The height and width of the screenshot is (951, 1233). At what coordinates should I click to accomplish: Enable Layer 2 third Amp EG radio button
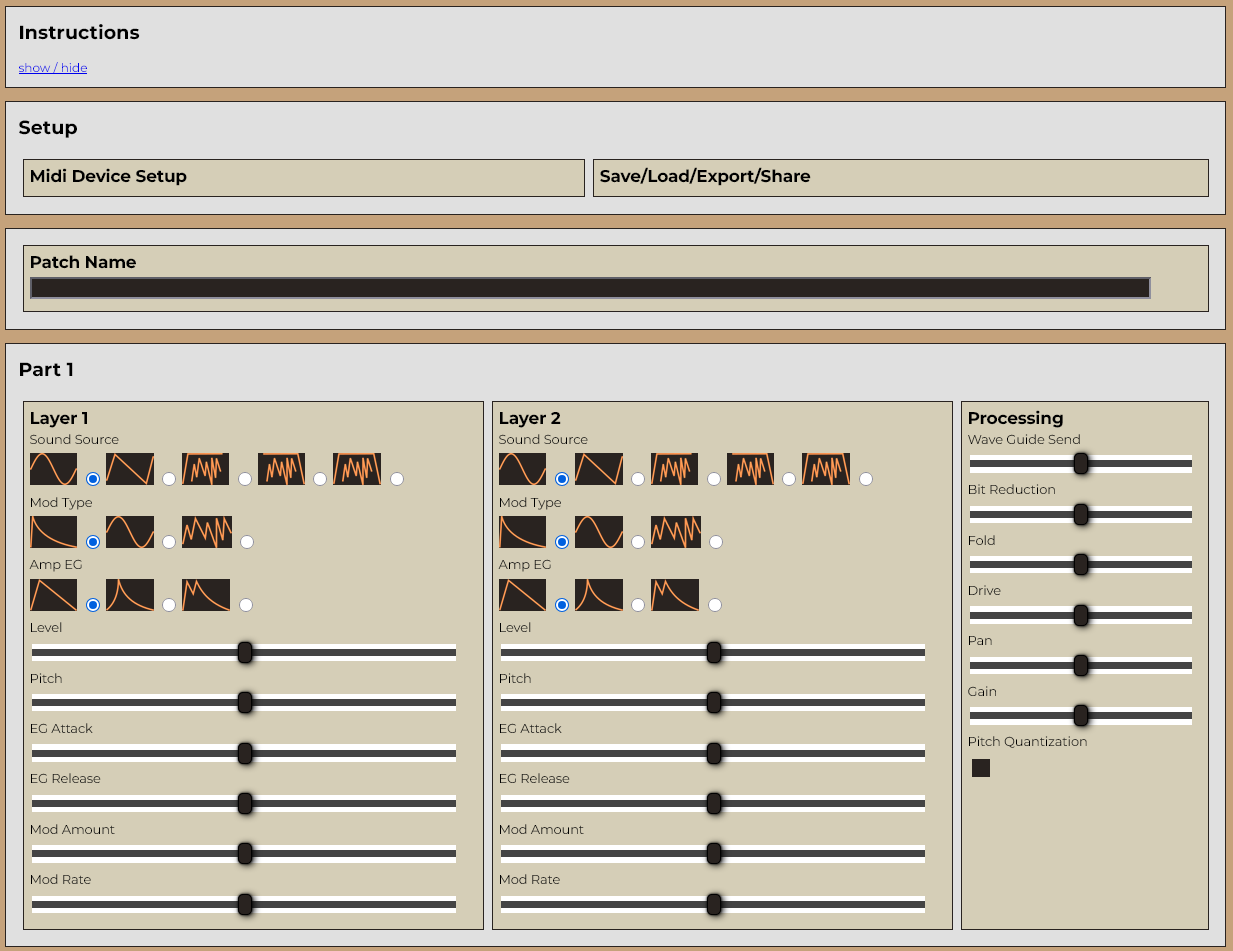[715, 605]
